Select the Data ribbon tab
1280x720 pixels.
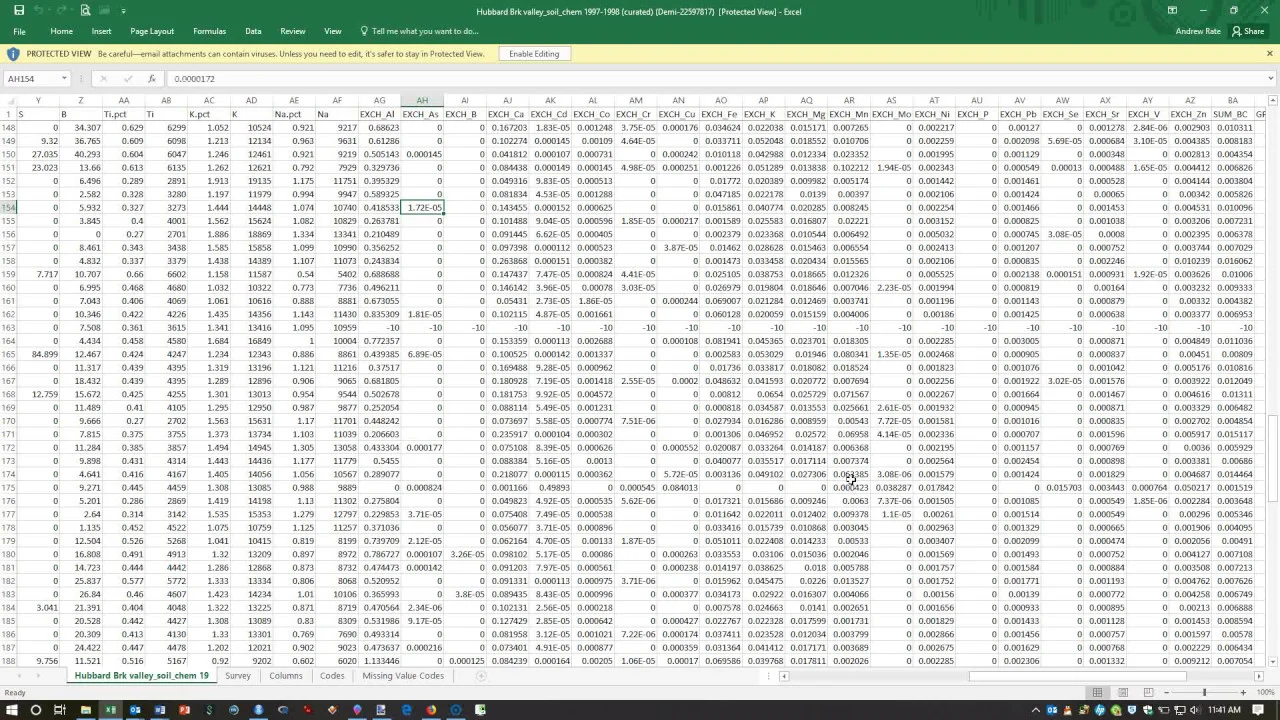253,31
